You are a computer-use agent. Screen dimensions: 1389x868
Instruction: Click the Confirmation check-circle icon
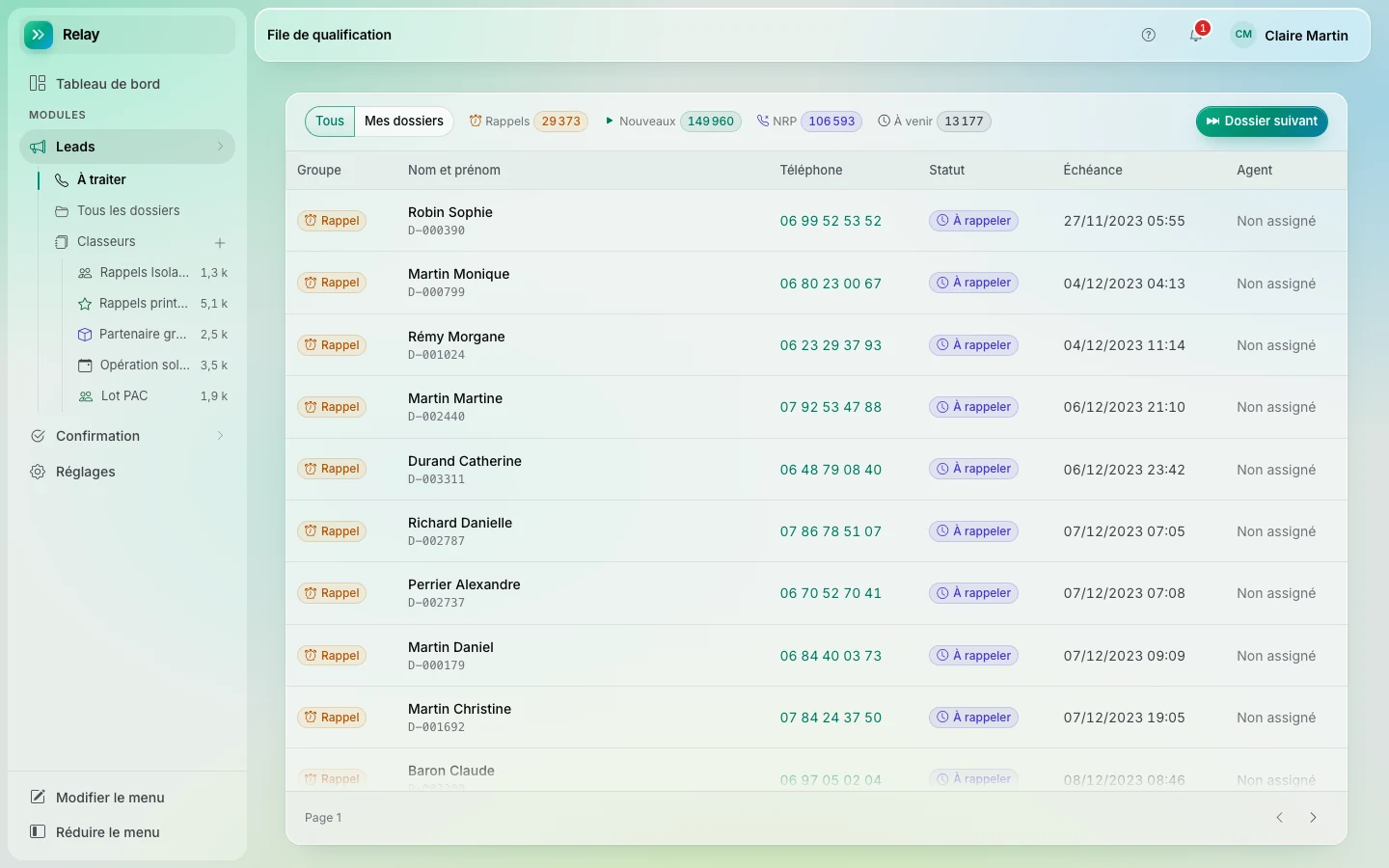pyautogui.click(x=38, y=436)
